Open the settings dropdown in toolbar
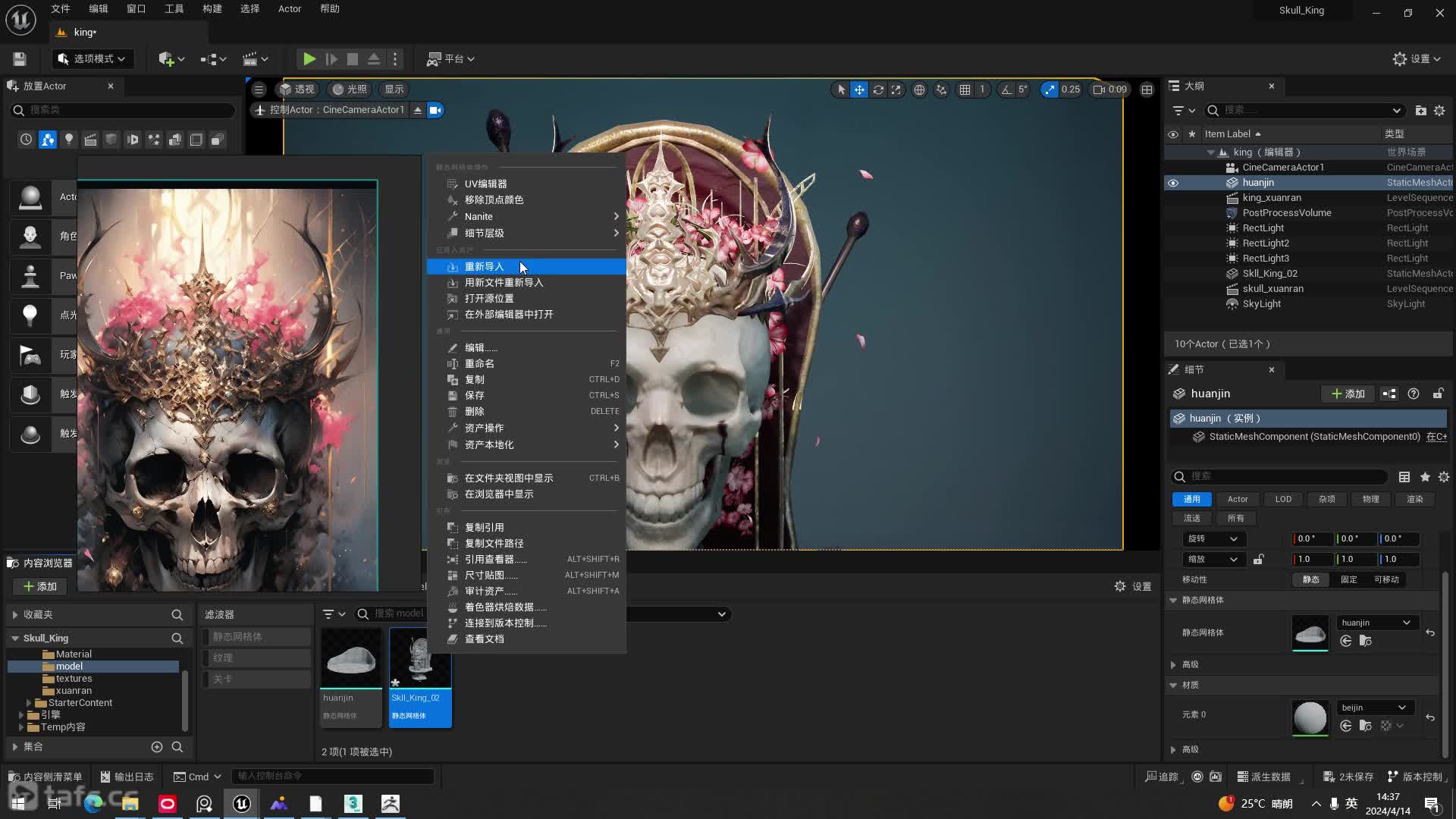The width and height of the screenshot is (1456, 819). pos(1417,59)
